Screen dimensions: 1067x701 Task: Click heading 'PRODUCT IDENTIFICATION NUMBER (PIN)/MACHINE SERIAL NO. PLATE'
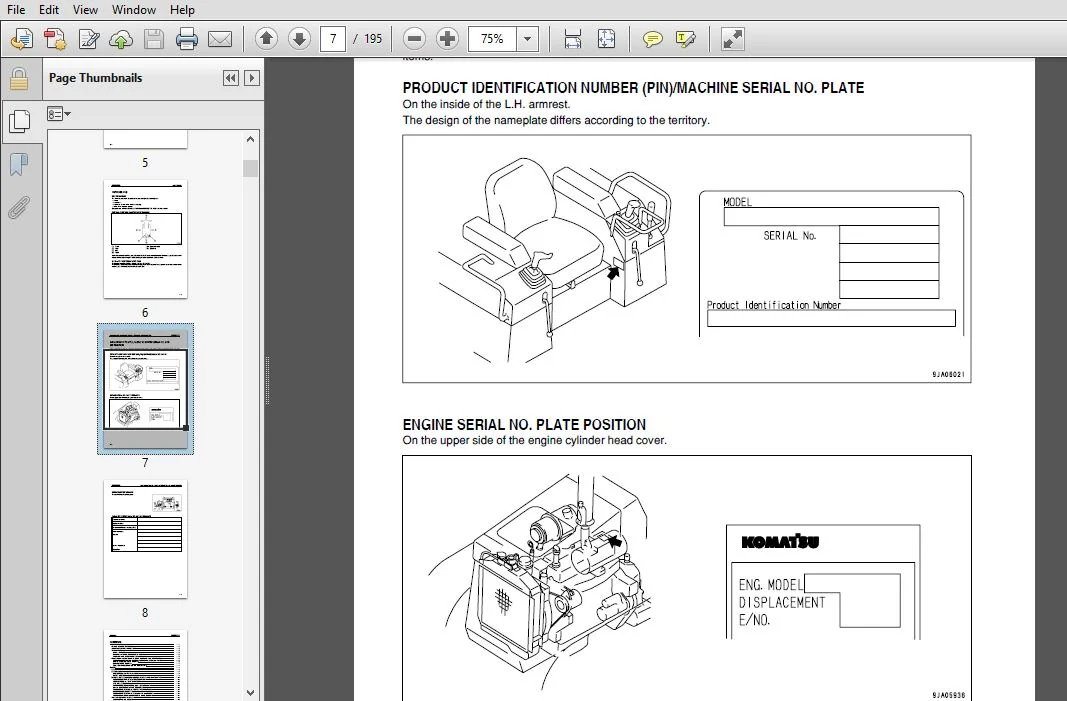[x=634, y=88]
